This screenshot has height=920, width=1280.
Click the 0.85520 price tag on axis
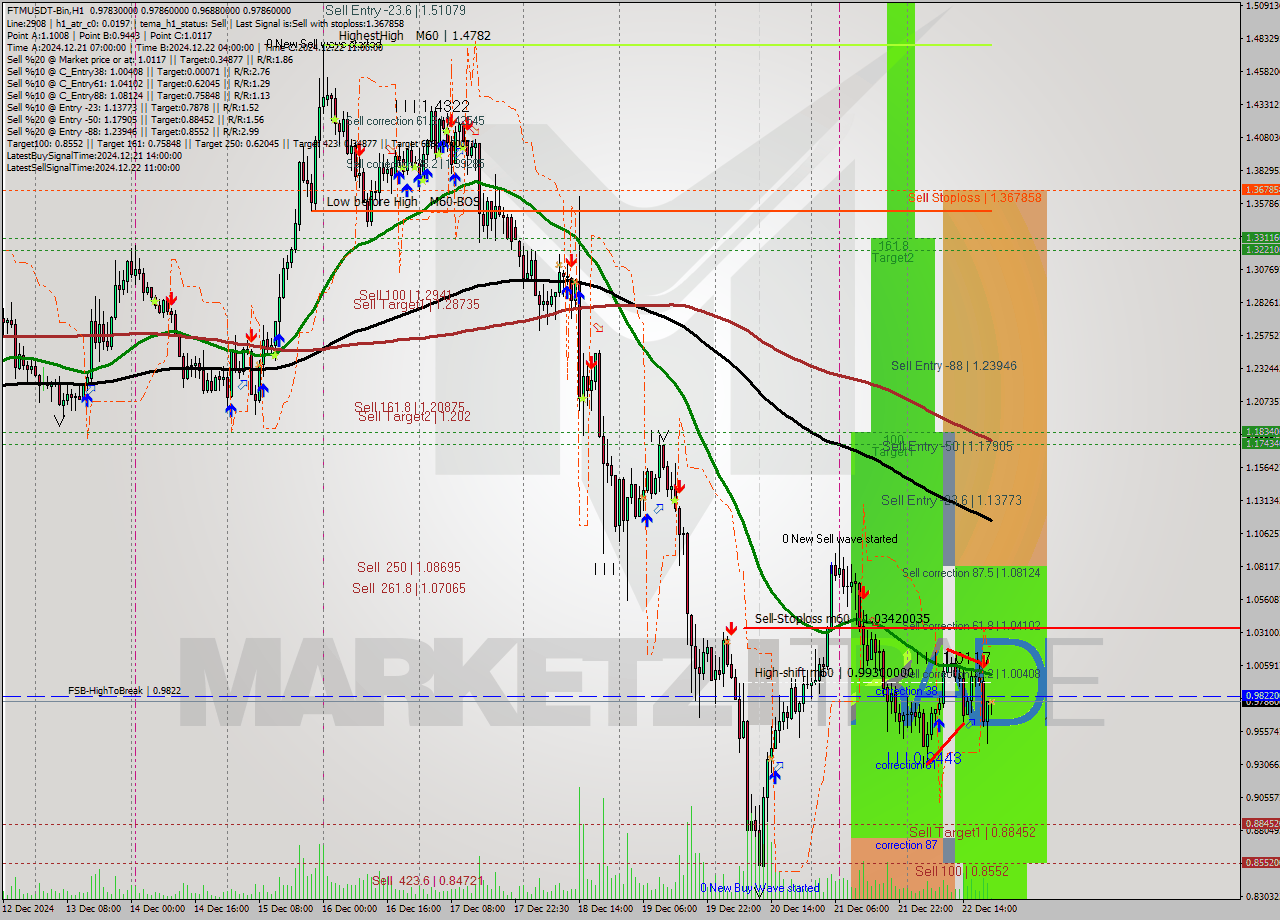click(x=1260, y=862)
